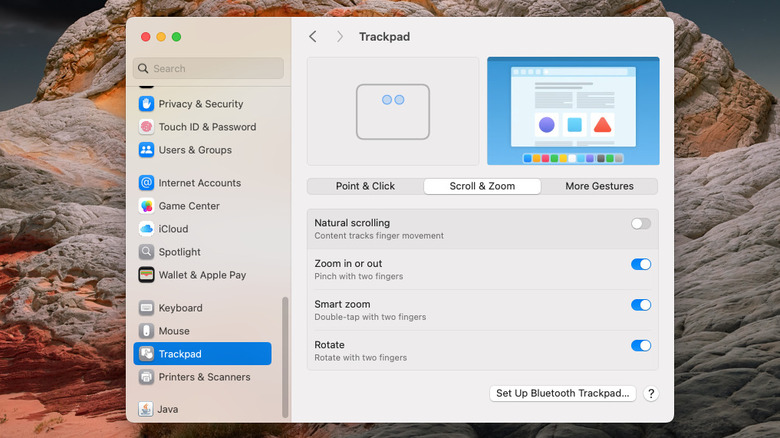Open Wallet & Apple Pay icon
The image size is (780, 438).
[x=147, y=275]
